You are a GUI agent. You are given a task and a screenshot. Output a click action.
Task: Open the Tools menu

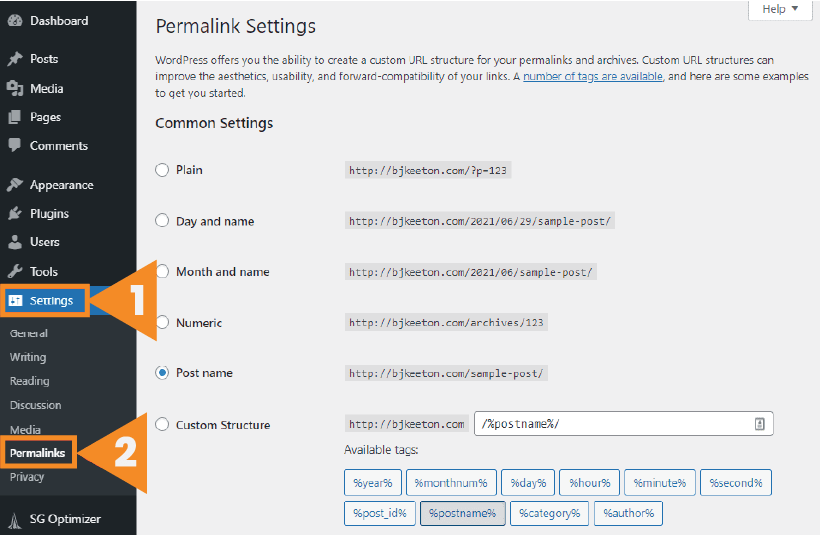click(43, 271)
